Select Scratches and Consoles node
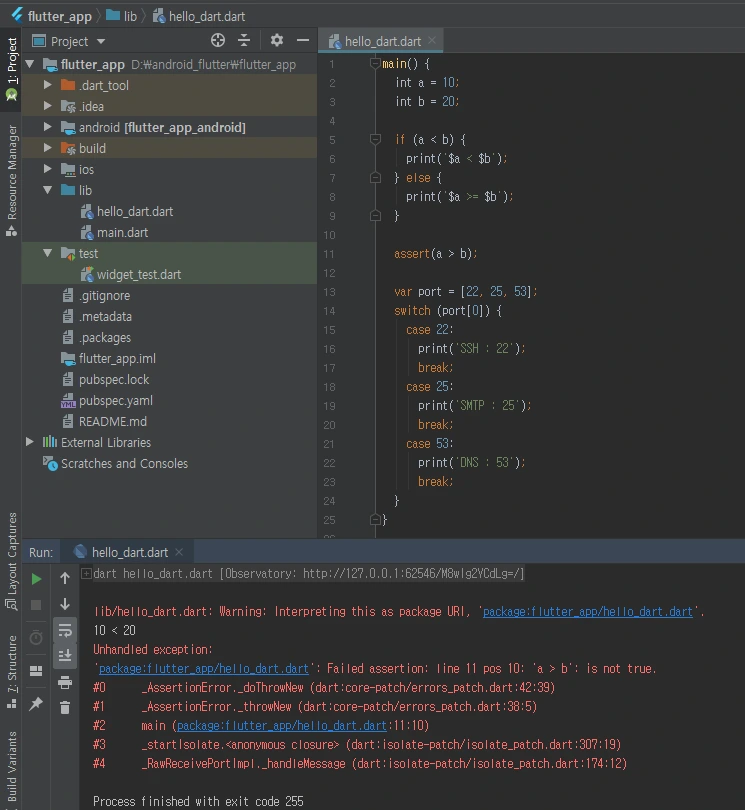 [124, 463]
